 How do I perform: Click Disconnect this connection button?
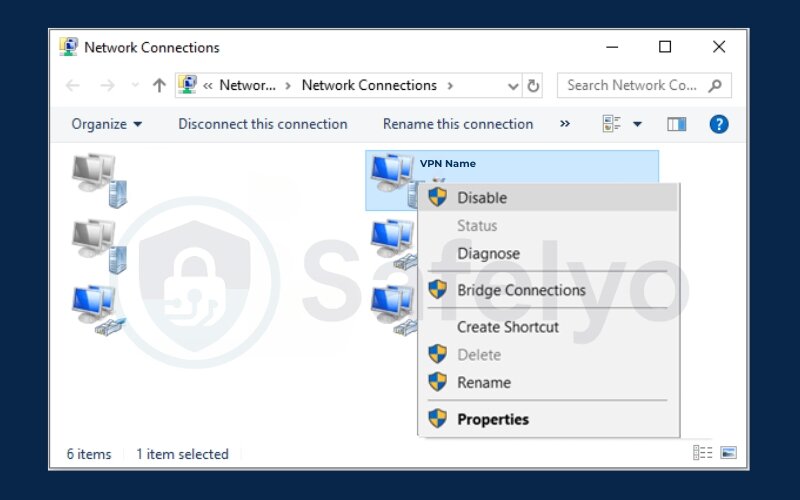click(262, 125)
